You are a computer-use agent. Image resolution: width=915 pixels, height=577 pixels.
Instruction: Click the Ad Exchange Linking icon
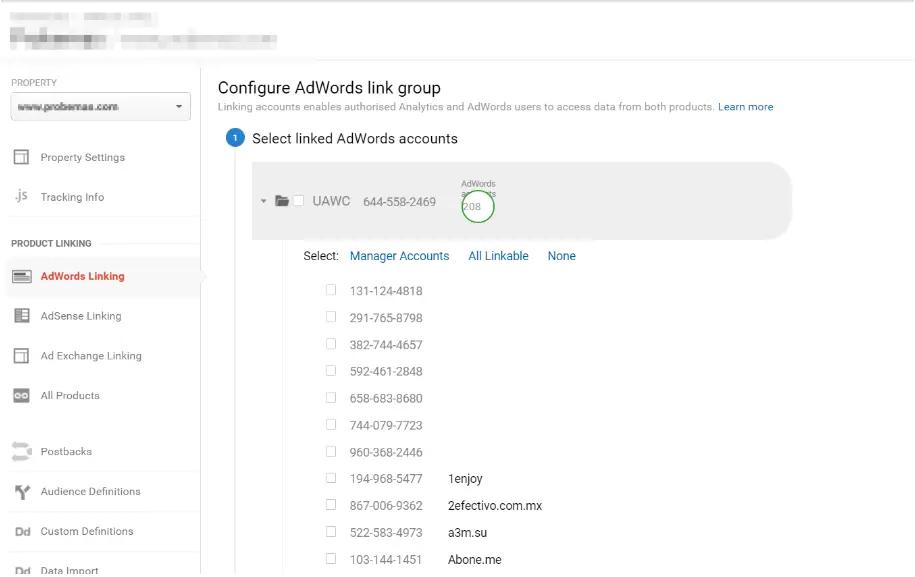pos(21,355)
